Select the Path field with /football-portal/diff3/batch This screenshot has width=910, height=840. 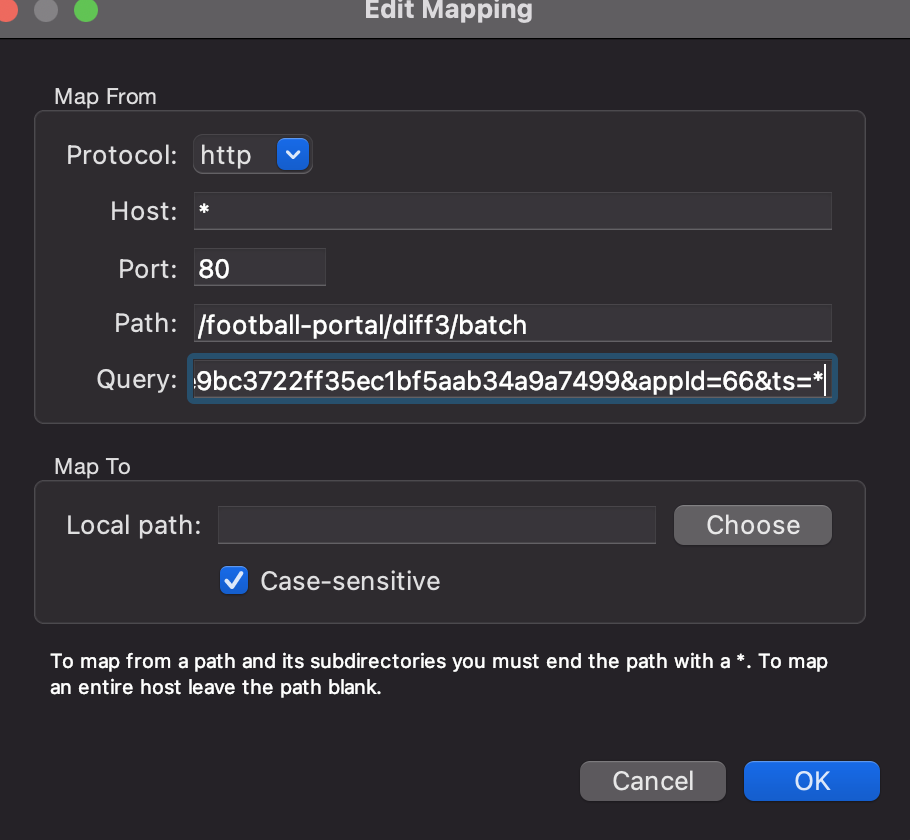(x=510, y=324)
